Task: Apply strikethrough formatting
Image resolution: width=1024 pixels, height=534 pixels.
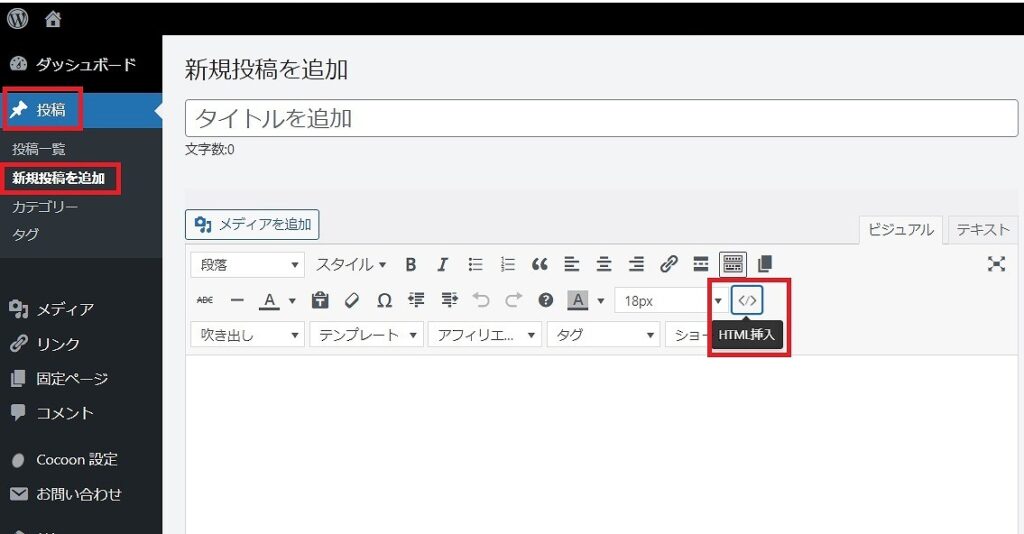Action: [x=205, y=300]
